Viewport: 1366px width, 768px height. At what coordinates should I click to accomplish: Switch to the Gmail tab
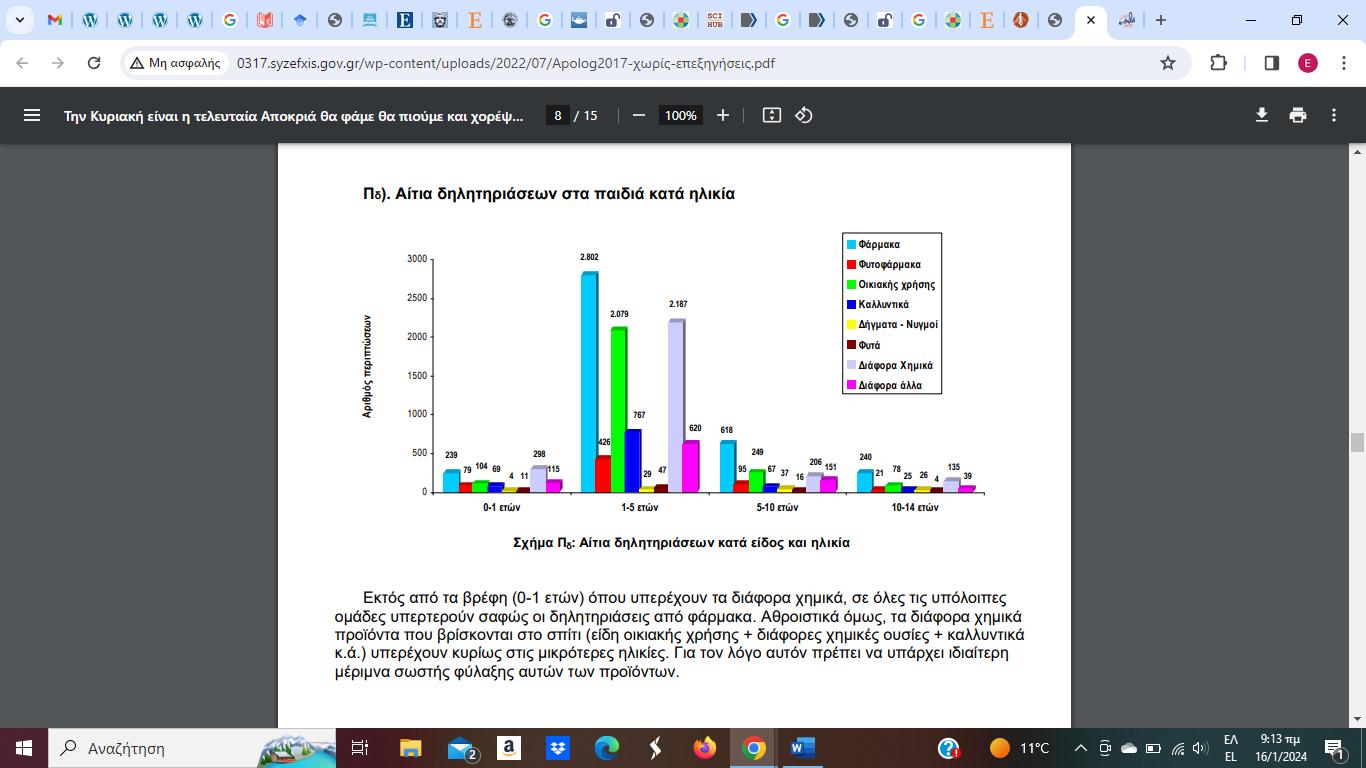55,20
